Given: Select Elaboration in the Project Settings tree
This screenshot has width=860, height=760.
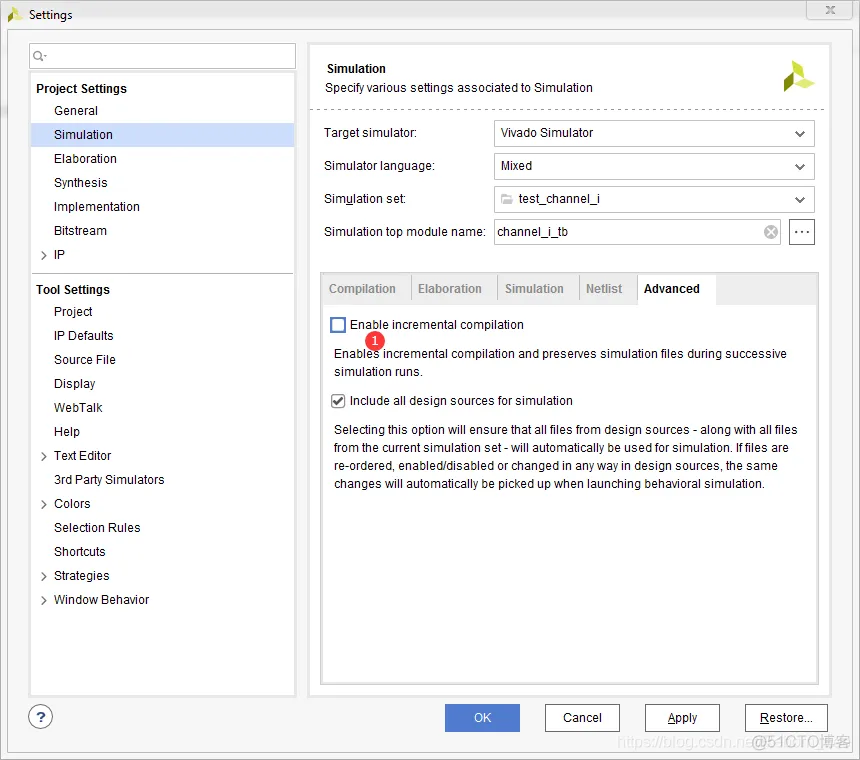Looking at the screenshot, I should pyautogui.click(x=85, y=159).
